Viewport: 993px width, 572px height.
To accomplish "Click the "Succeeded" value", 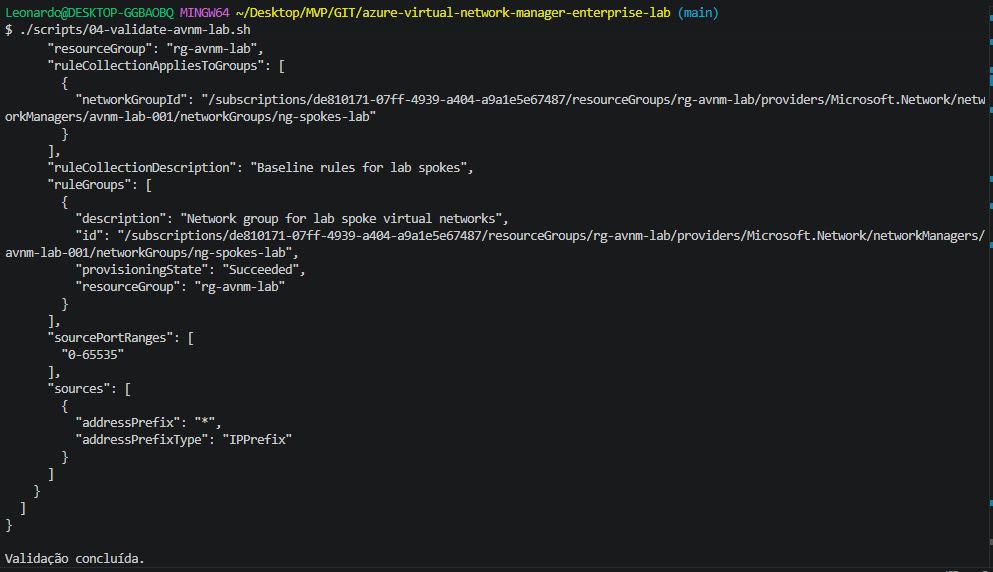I will (260, 270).
